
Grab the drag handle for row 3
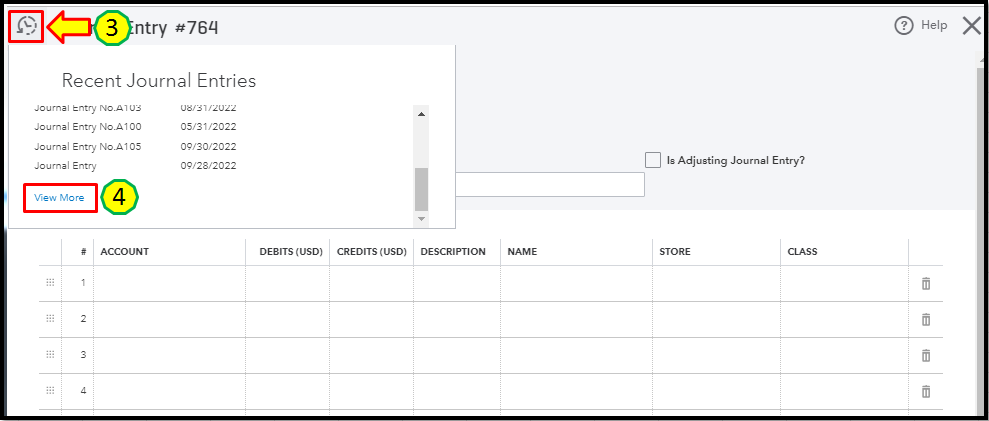pos(50,354)
